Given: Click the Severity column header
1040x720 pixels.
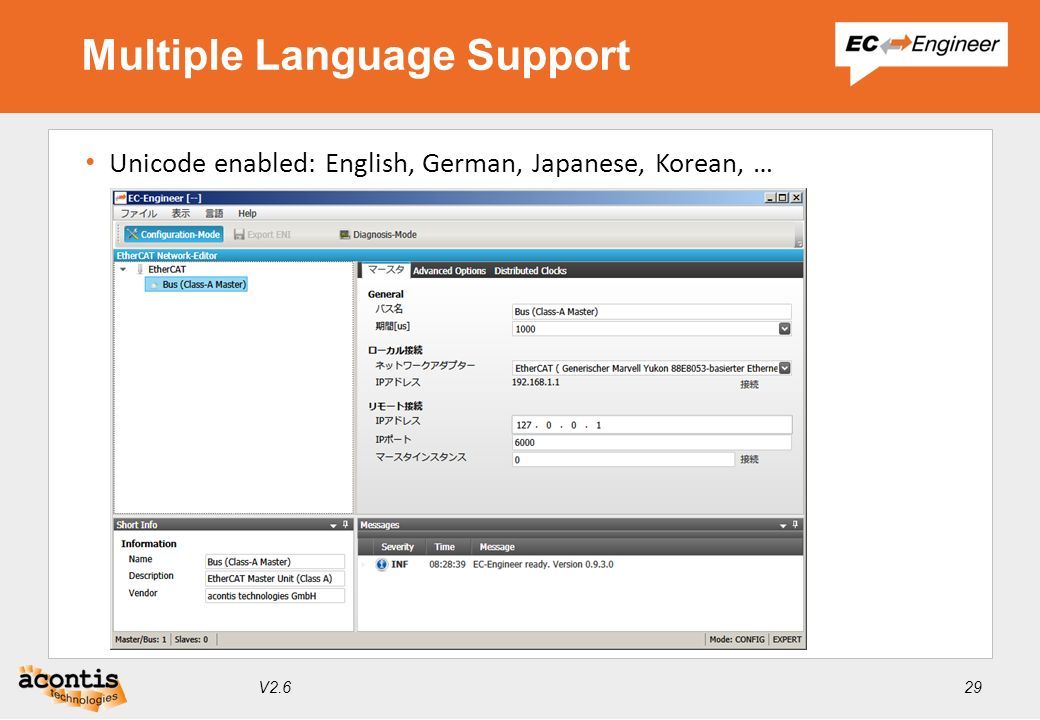Looking at the screenshot, I should (x=397, y=547).
